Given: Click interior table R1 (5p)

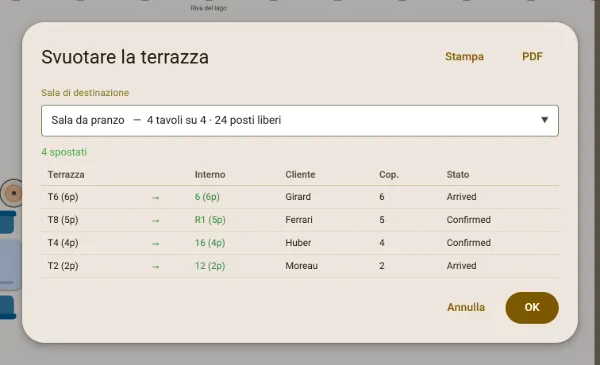Looking at the screenshot, I should pos(210,220).
